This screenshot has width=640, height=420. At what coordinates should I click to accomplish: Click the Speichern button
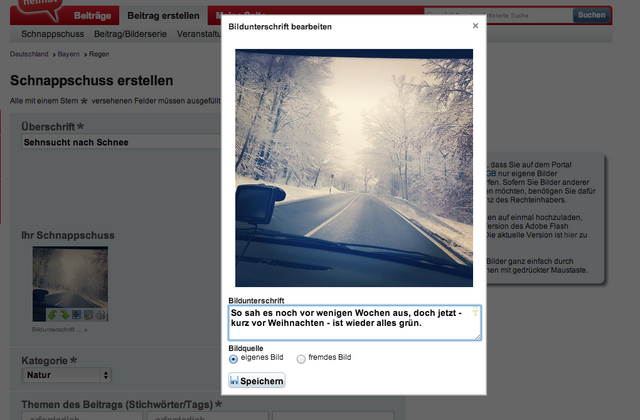click(257, 380)
